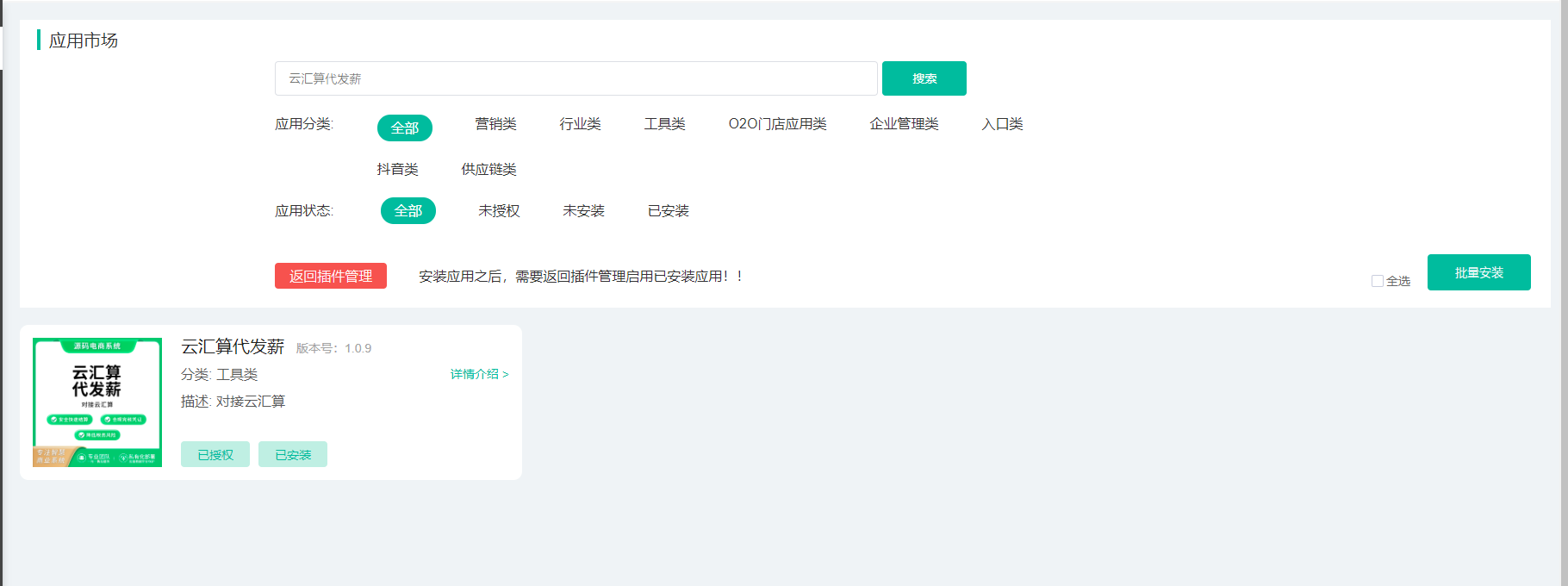Click the 云汇算代发薪 app thumbnail
This screenshot has height=586, width=1568.
[x=97, y=402]
